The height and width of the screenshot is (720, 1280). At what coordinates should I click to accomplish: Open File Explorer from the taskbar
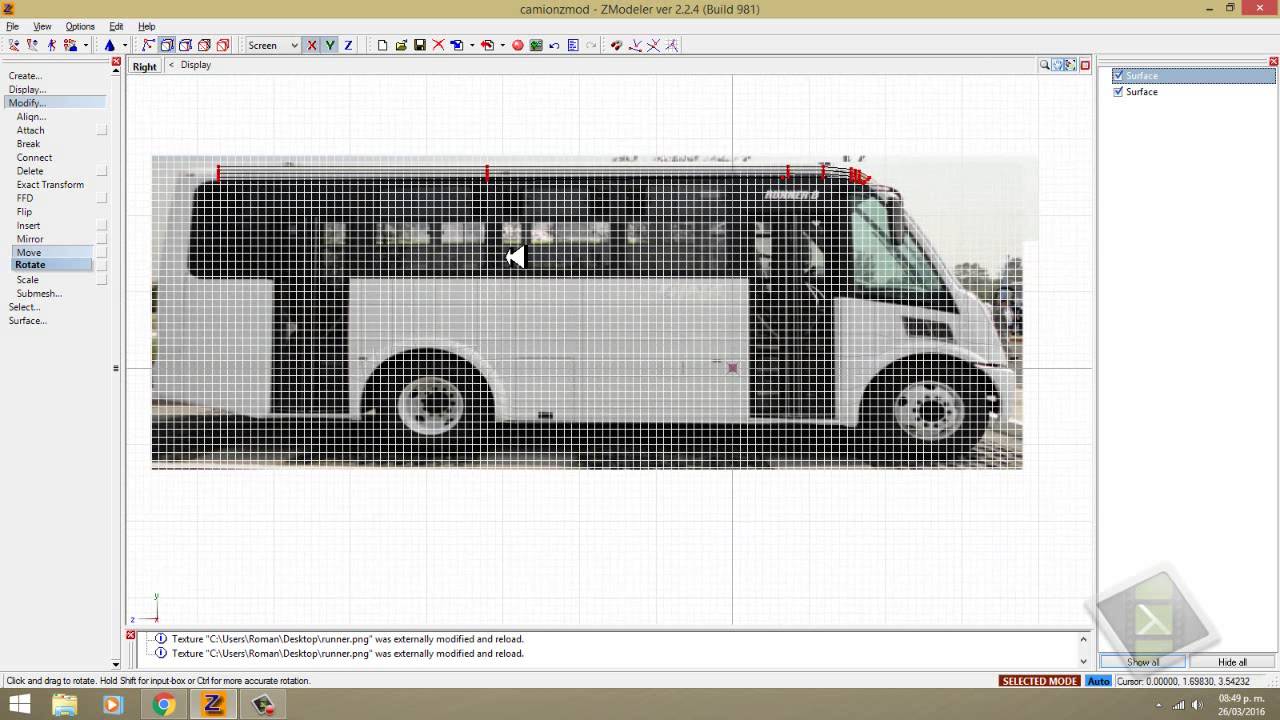point(64,704)
